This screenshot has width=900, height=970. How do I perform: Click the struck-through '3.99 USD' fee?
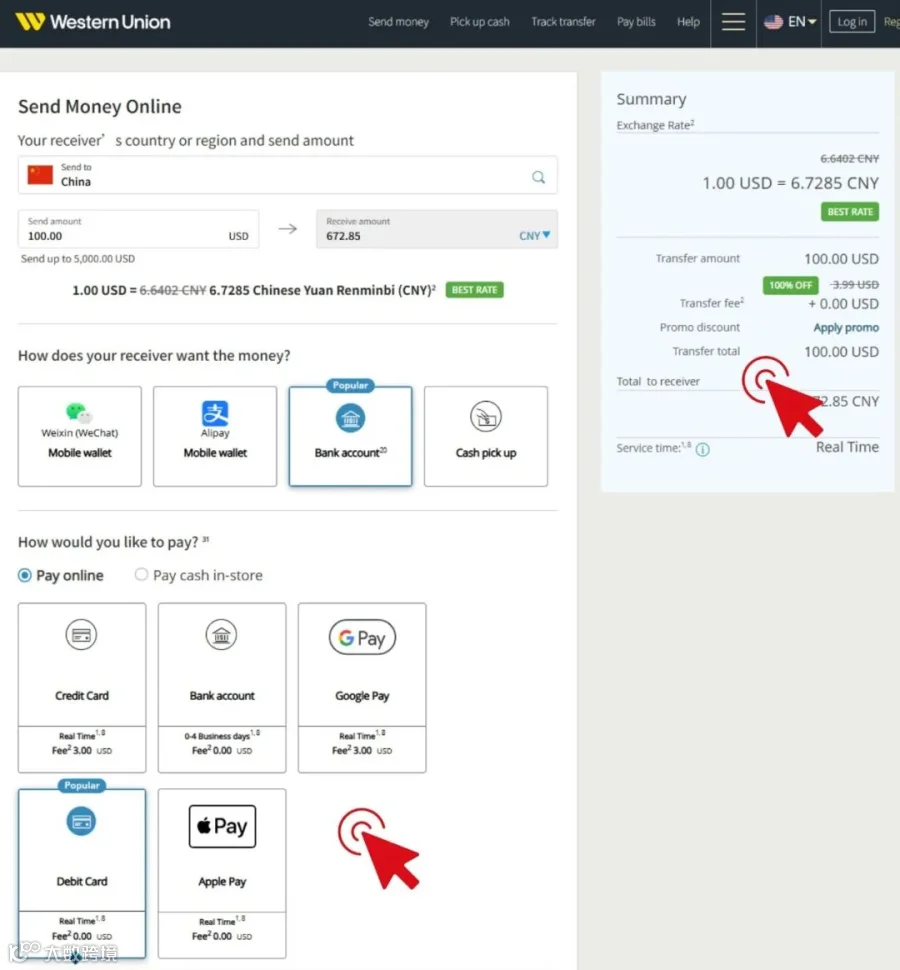pyautogui.click(x=854, y=285)
